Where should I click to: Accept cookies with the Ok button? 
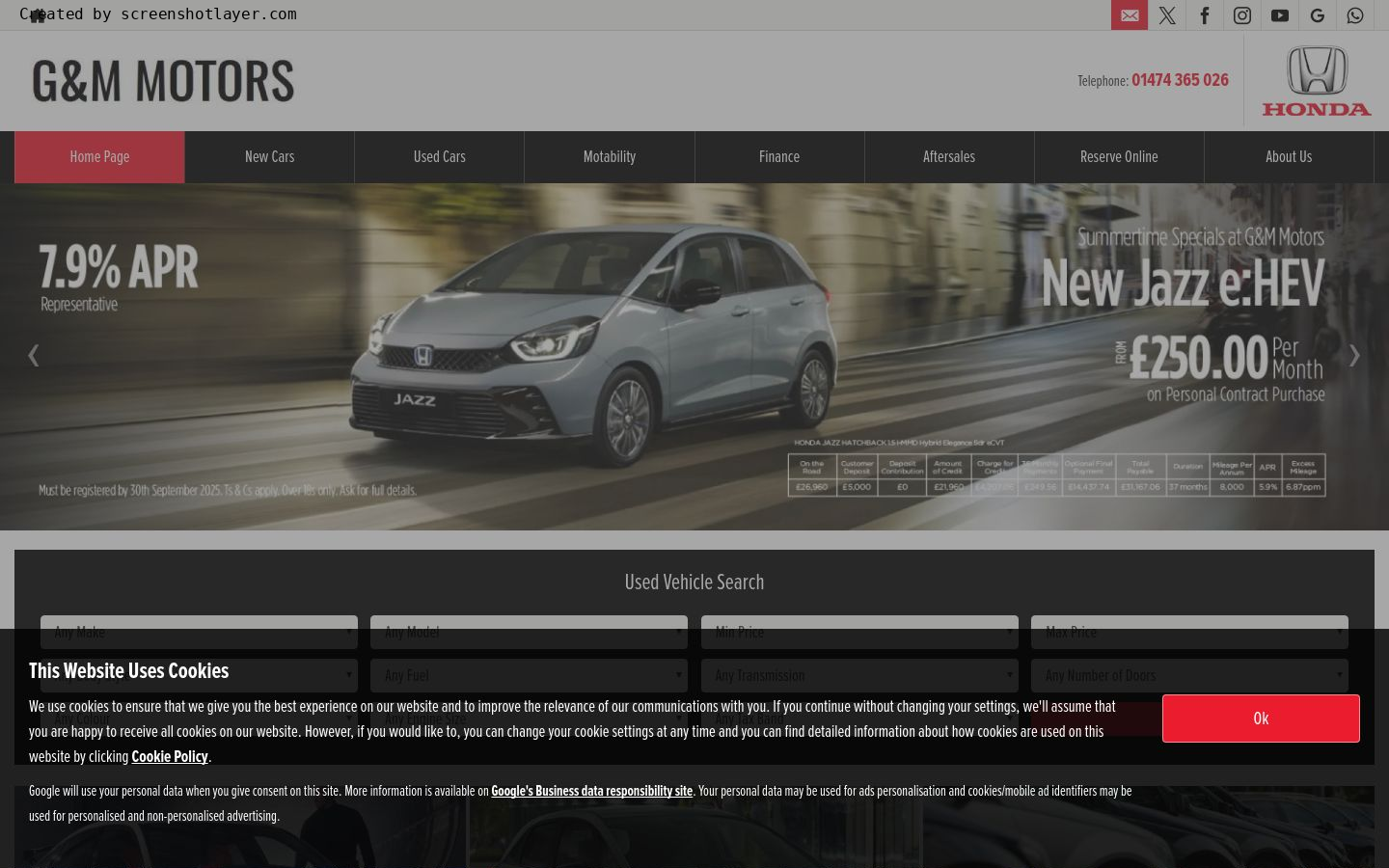pos(1261,719)
